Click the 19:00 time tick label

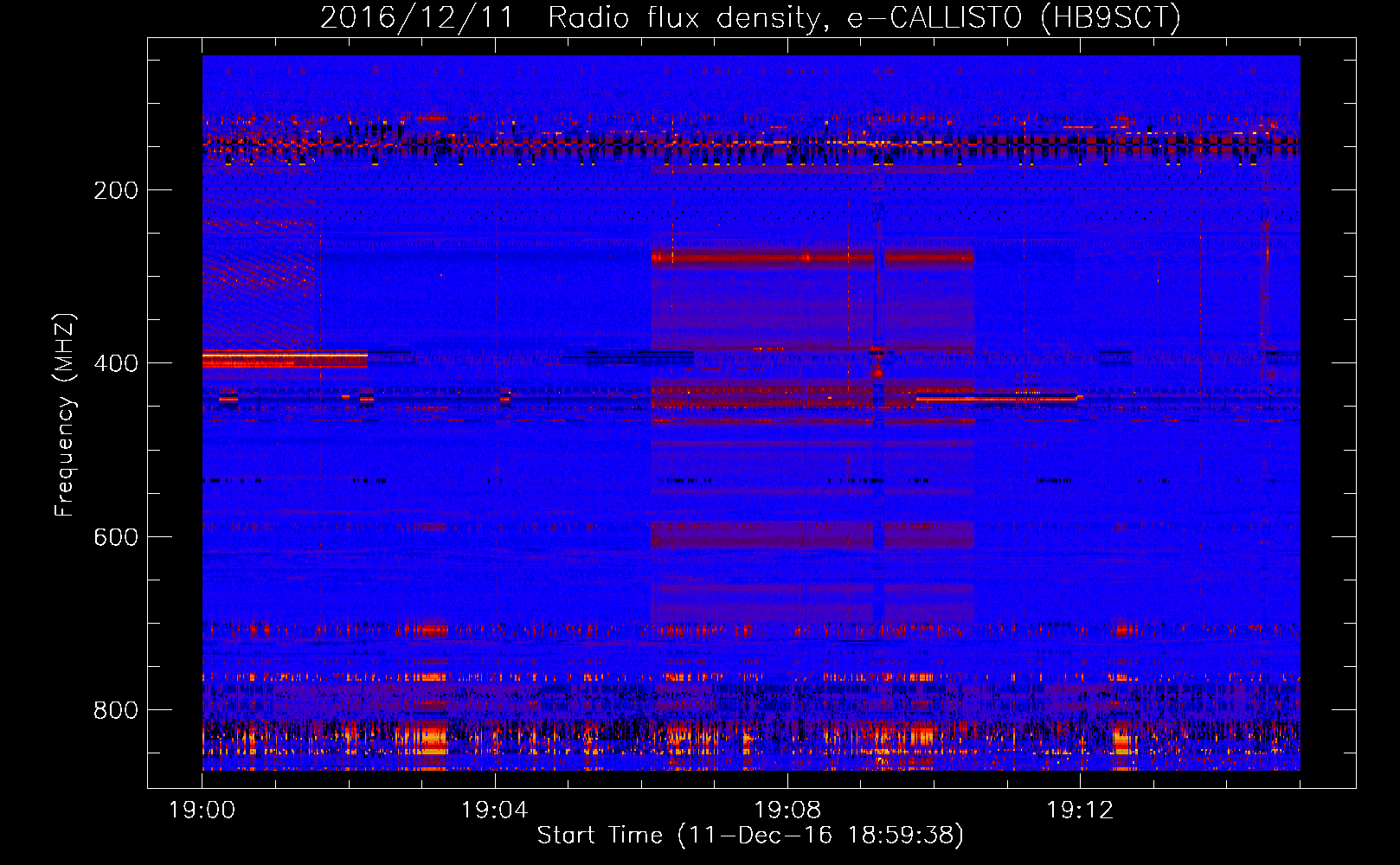point(202,811)
